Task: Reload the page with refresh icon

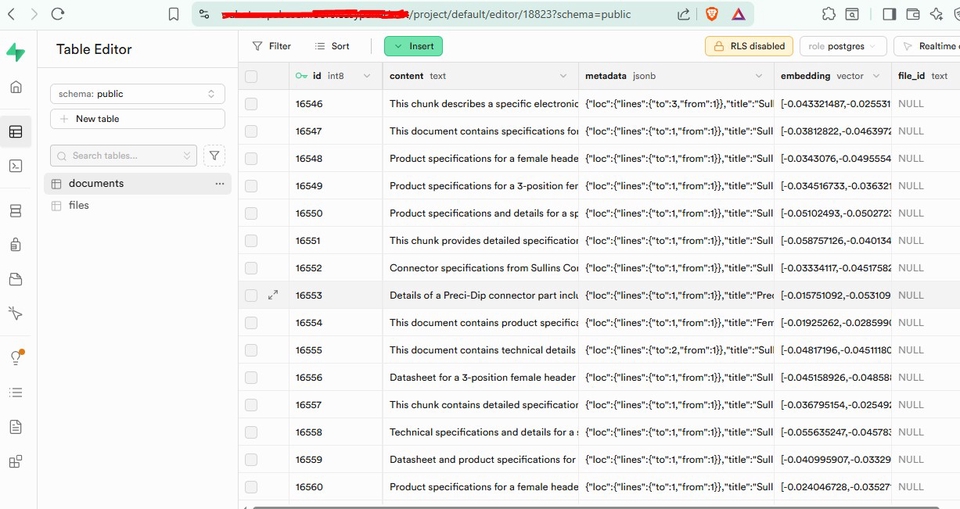Action: tap(58, 14)
